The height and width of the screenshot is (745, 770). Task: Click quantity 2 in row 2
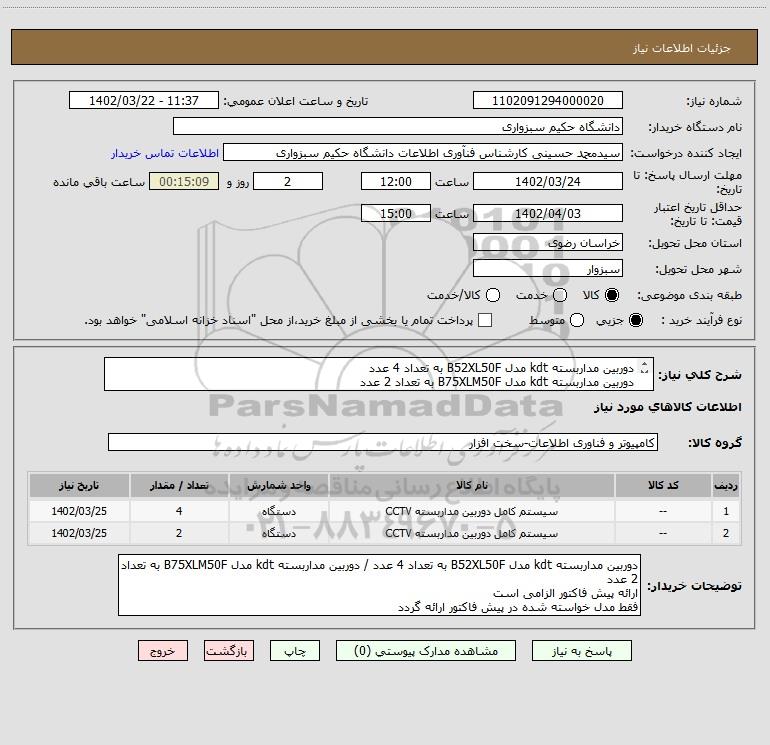point(179,533)
